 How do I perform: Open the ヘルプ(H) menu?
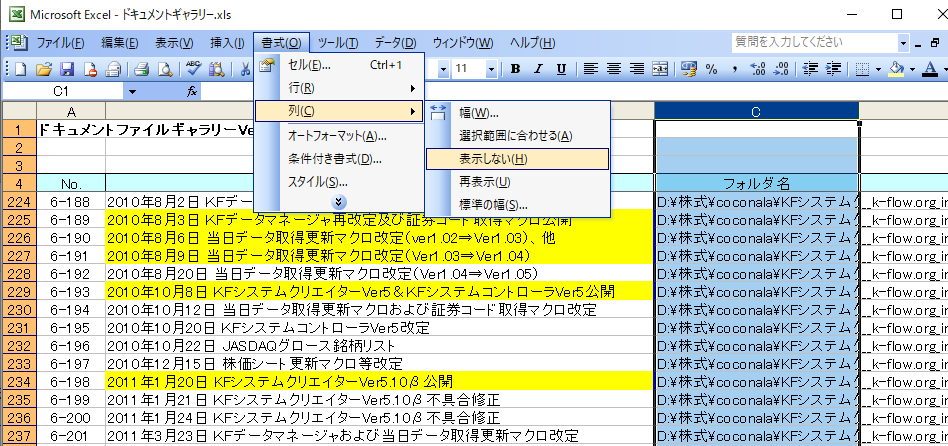pyautogui.click(x=532, y=43)
